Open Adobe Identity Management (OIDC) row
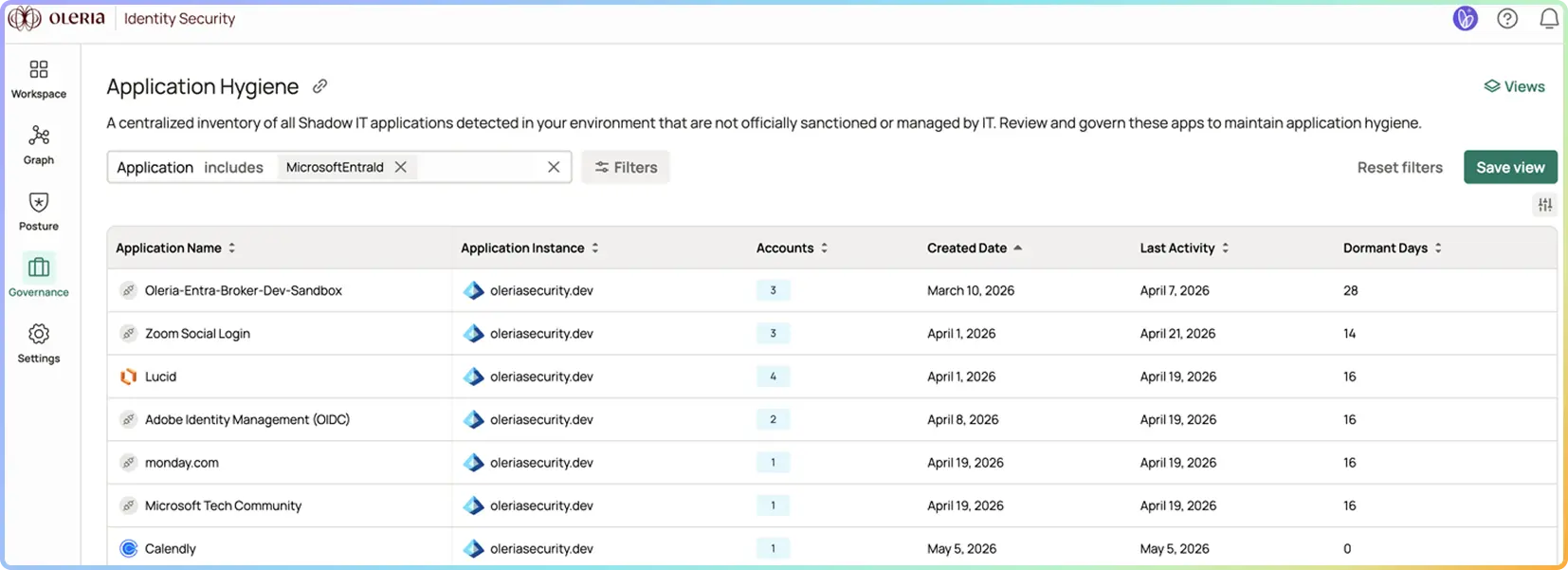Viewport: 1568px width, 570px height. tap(247, 419)
